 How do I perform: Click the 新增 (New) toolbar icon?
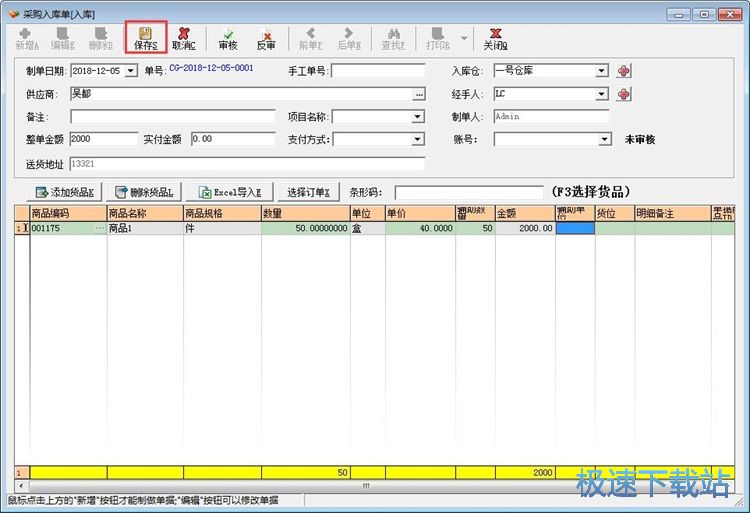(27, 39)
